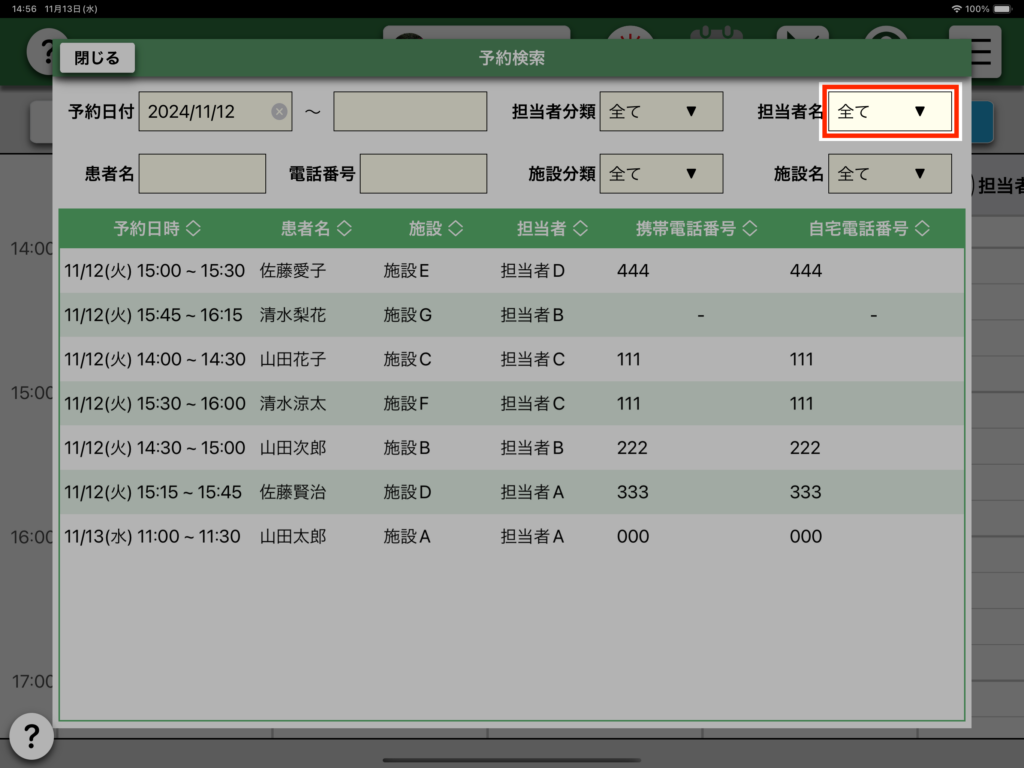Click the 患者名 search input field
The width and height of the screenshot is (1024, 768).
[x=202, y=174]
